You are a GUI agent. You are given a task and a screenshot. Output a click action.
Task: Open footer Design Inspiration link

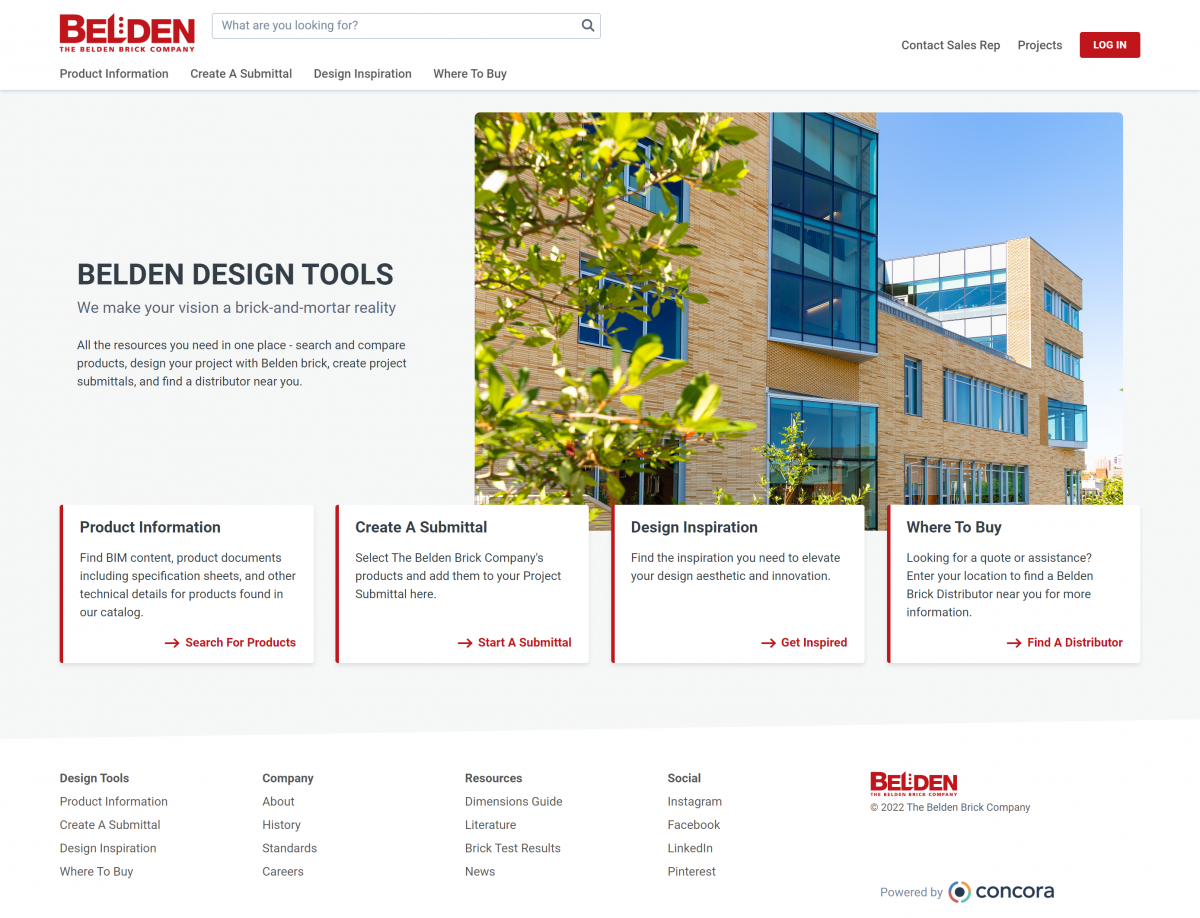pos(108,848)
